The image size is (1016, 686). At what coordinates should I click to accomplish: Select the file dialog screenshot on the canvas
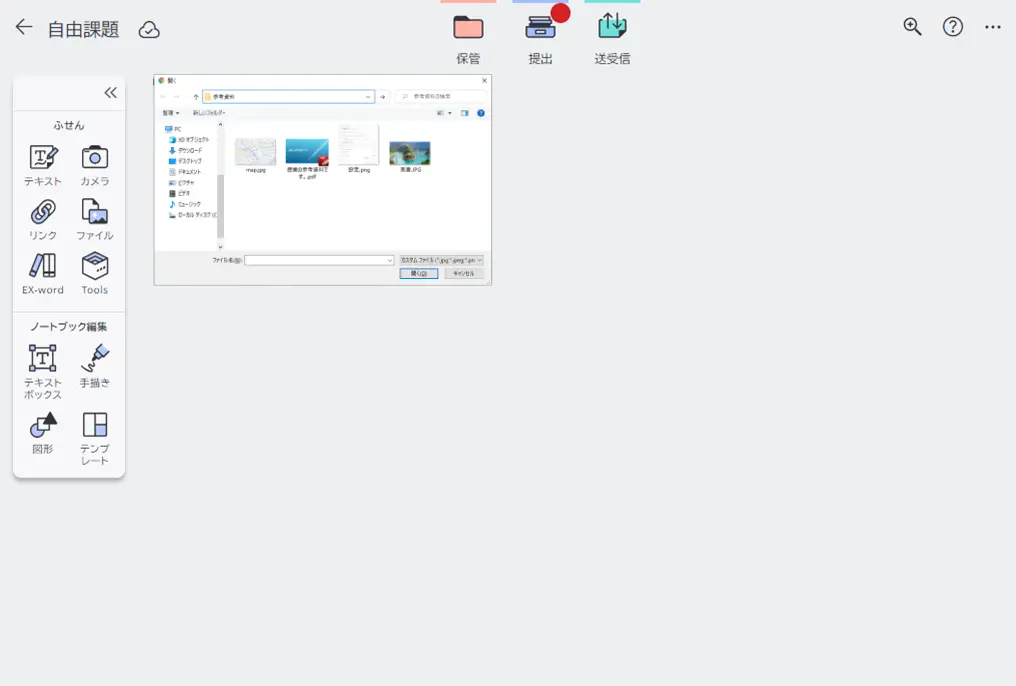[322, 180]
